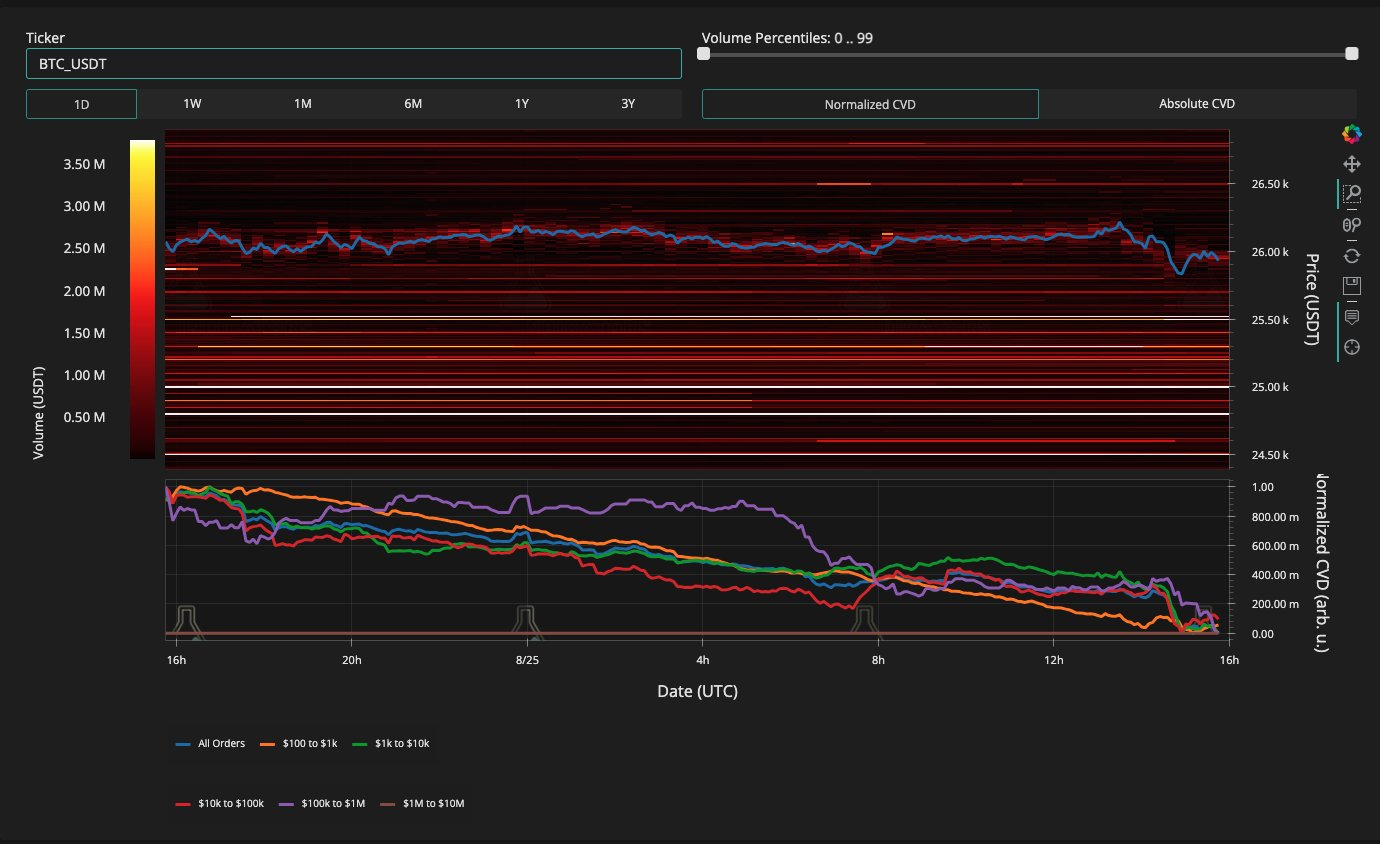The image size is (1380, 844).
Task: Choose the 3Y time range
Action: click(x=627, y=104)
